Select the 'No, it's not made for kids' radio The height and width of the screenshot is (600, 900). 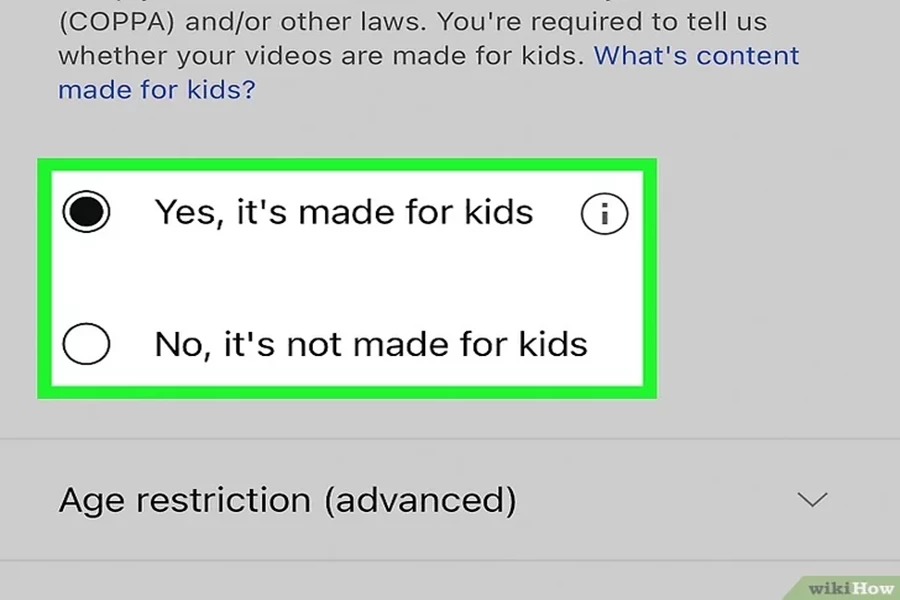pyautogui.click(x=86, y=344)
